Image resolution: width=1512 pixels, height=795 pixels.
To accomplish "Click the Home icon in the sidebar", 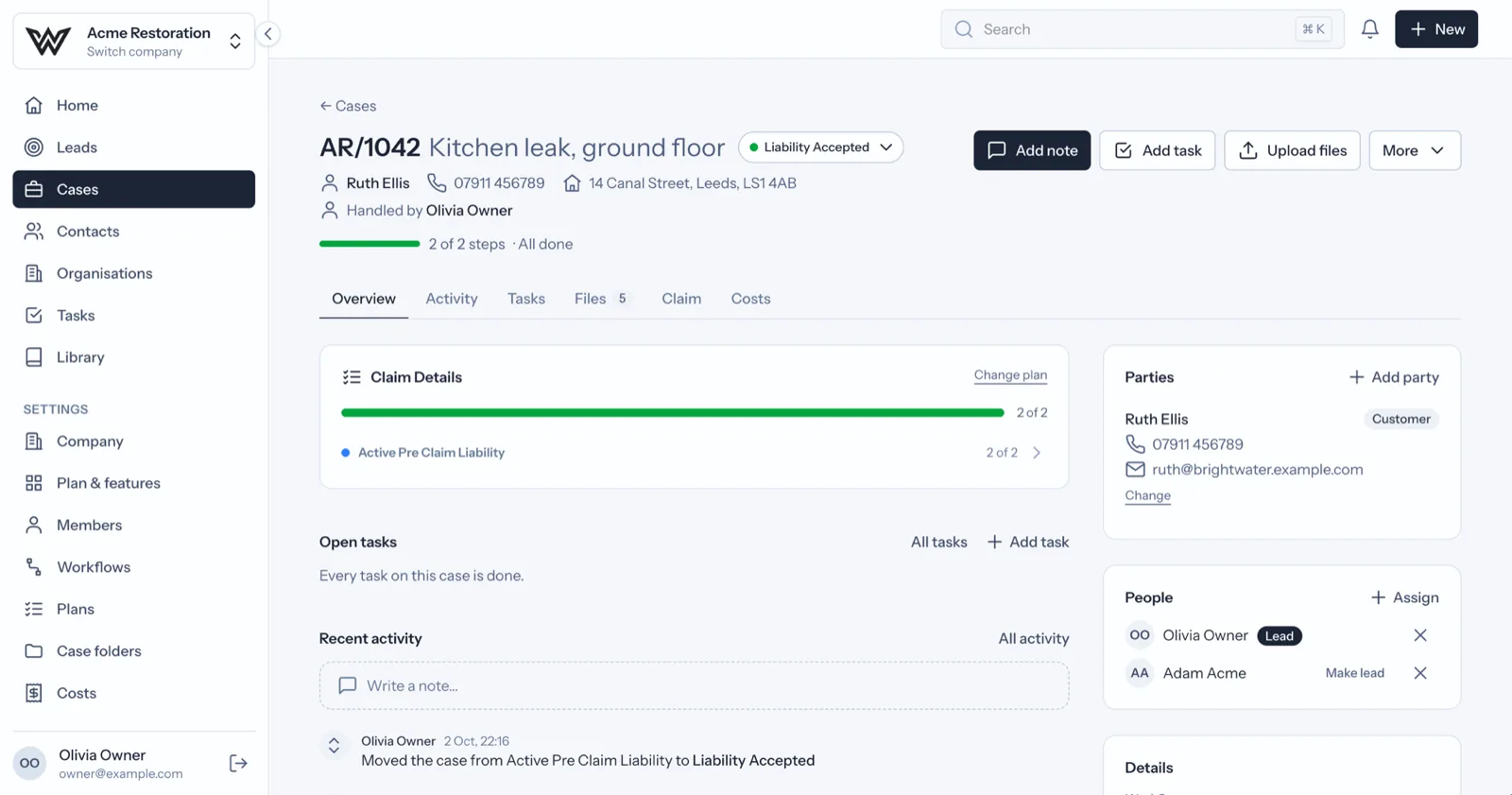I will (x=34, y=105).
